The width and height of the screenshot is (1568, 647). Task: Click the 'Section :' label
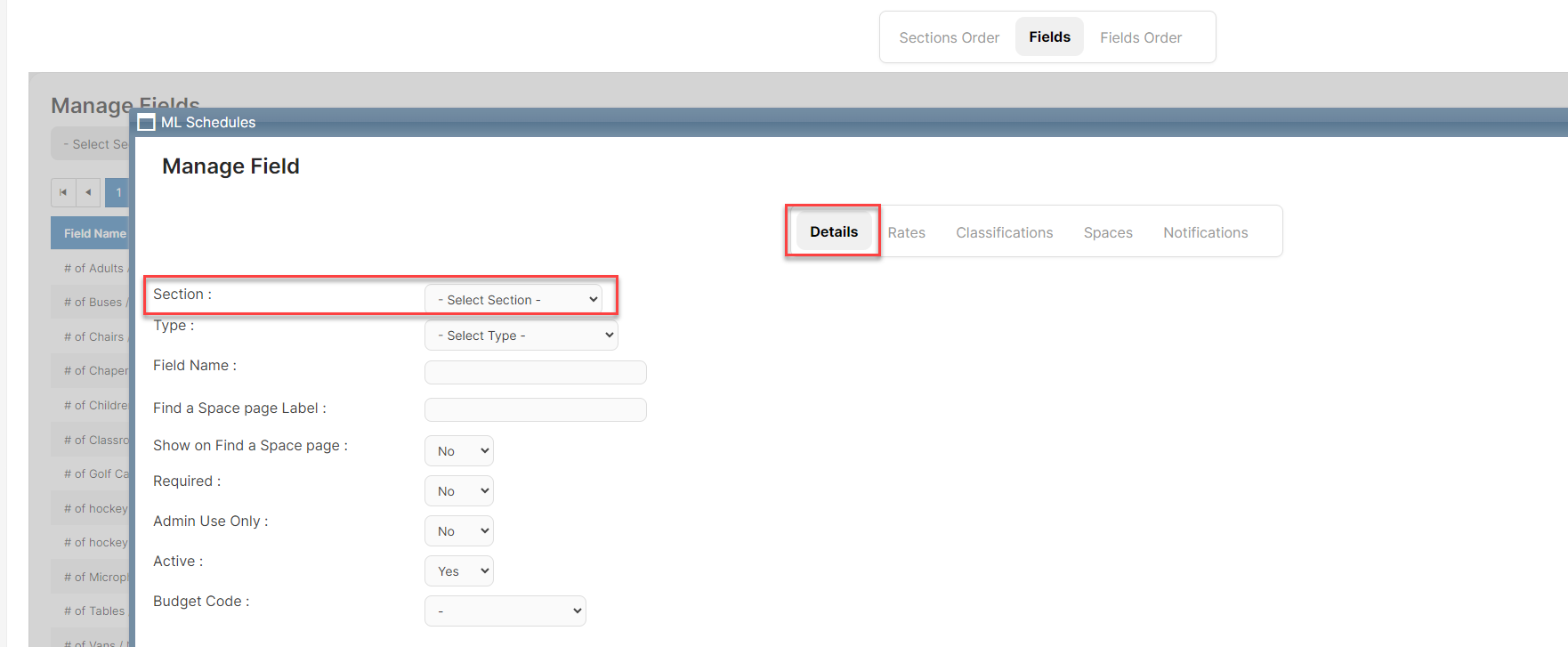click(182, 295)
